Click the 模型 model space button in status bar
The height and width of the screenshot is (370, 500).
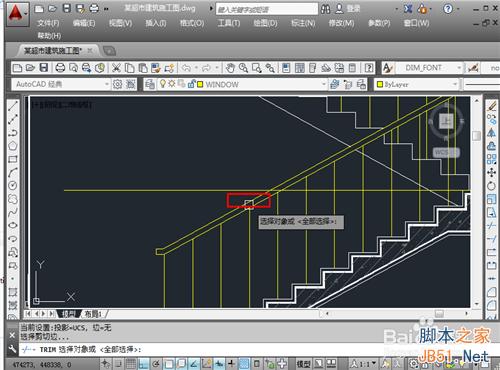pos(303,364)
